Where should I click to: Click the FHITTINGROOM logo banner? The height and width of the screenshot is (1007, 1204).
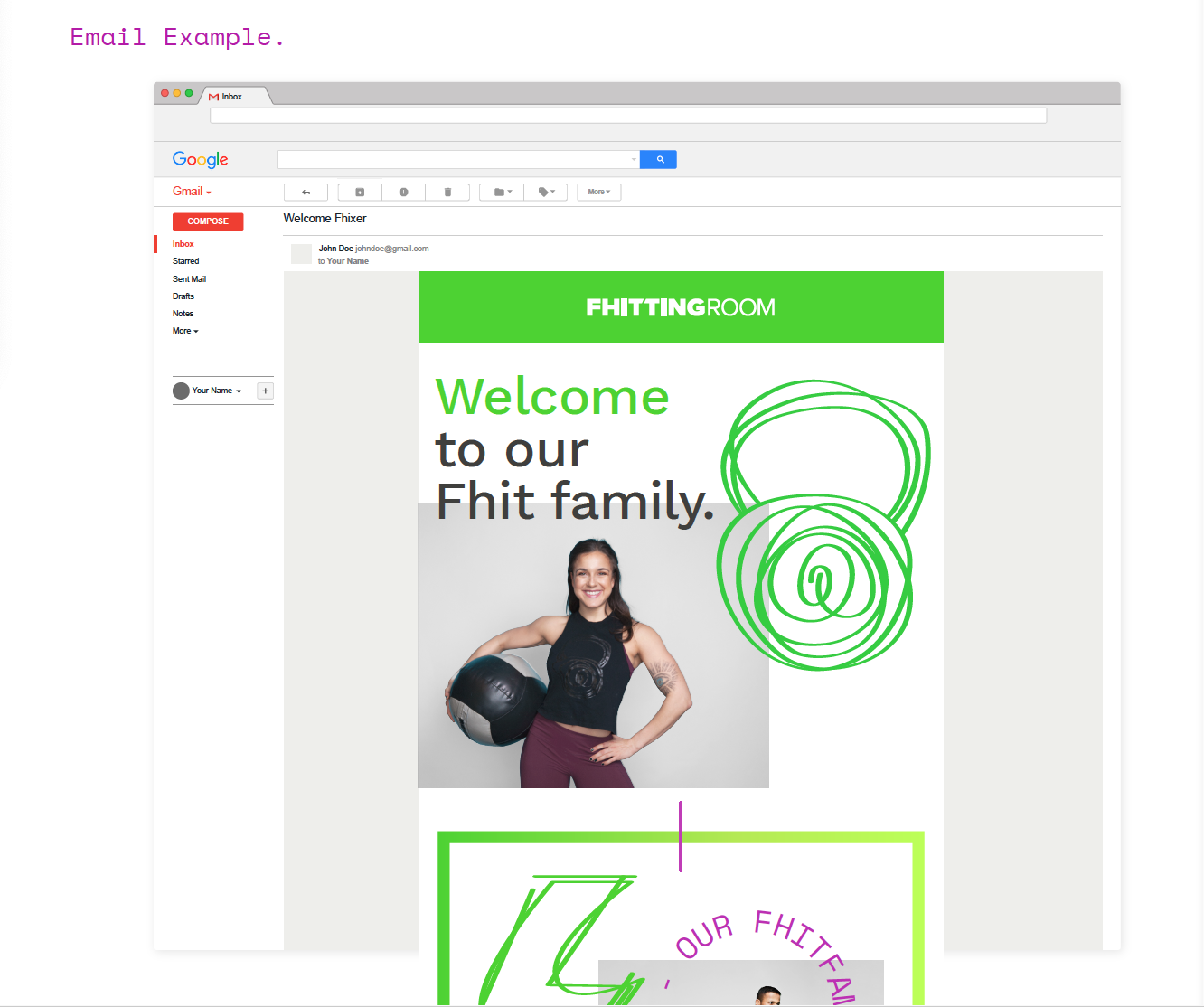click(681, 307)
